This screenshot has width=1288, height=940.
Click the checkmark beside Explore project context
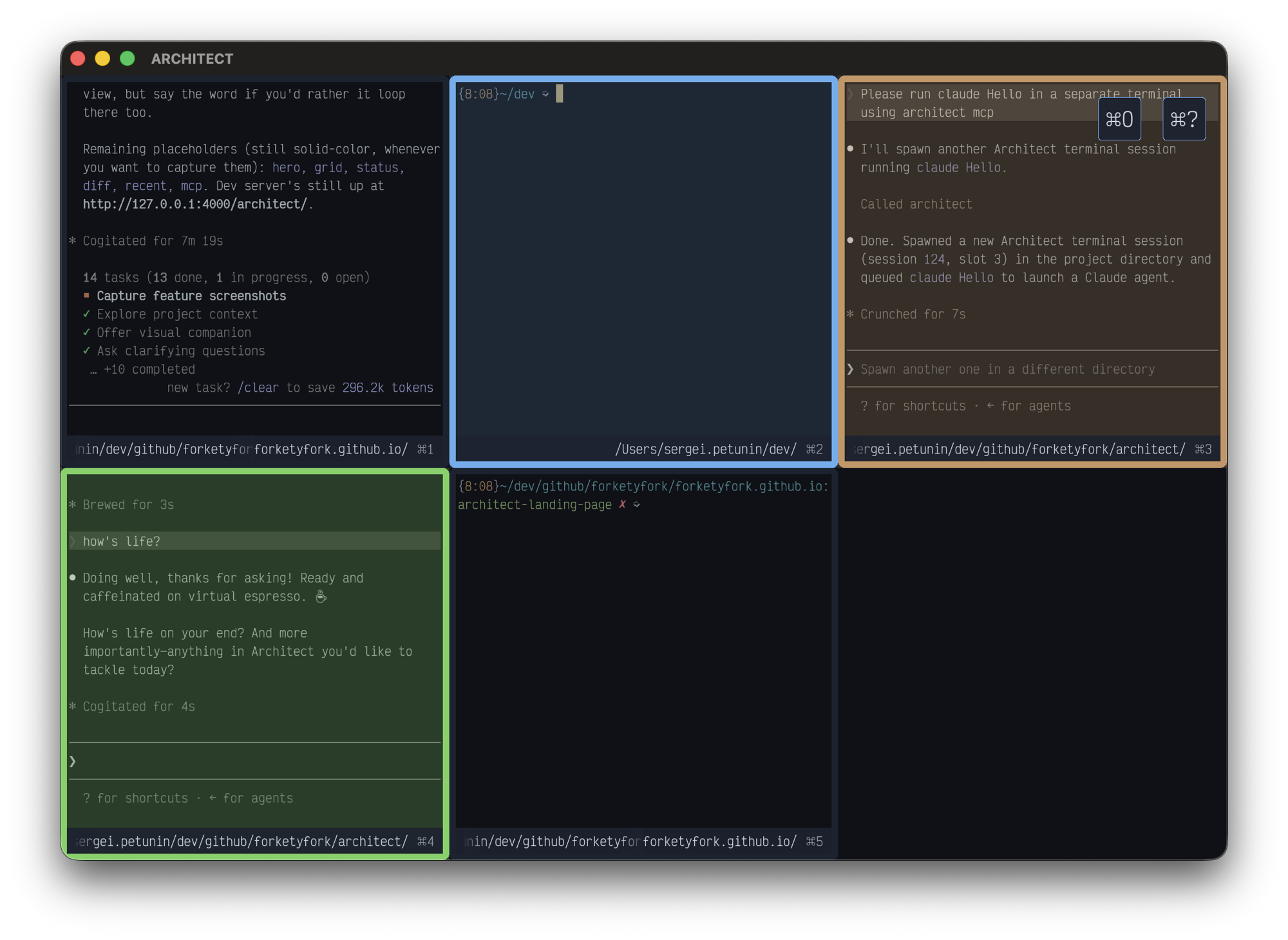click(86, 314)
